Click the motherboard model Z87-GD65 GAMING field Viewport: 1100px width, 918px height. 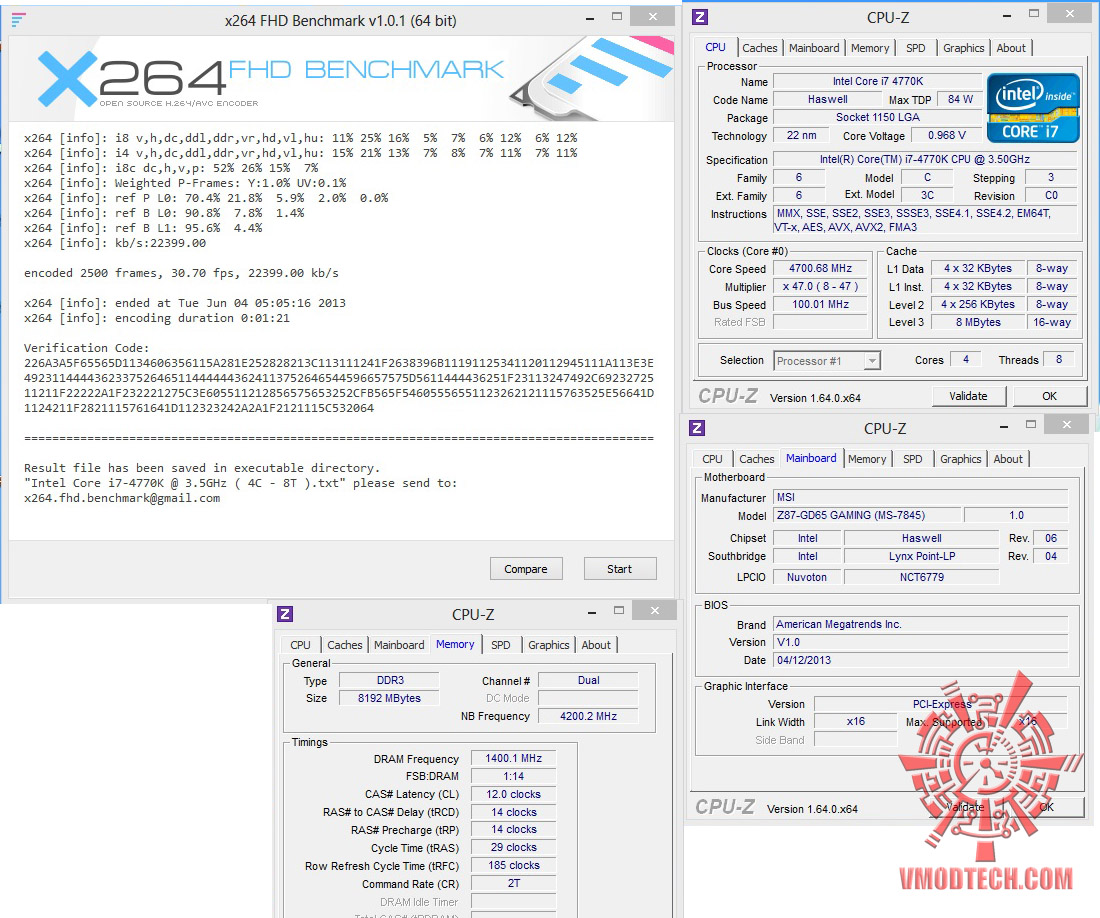pos(866,515)
